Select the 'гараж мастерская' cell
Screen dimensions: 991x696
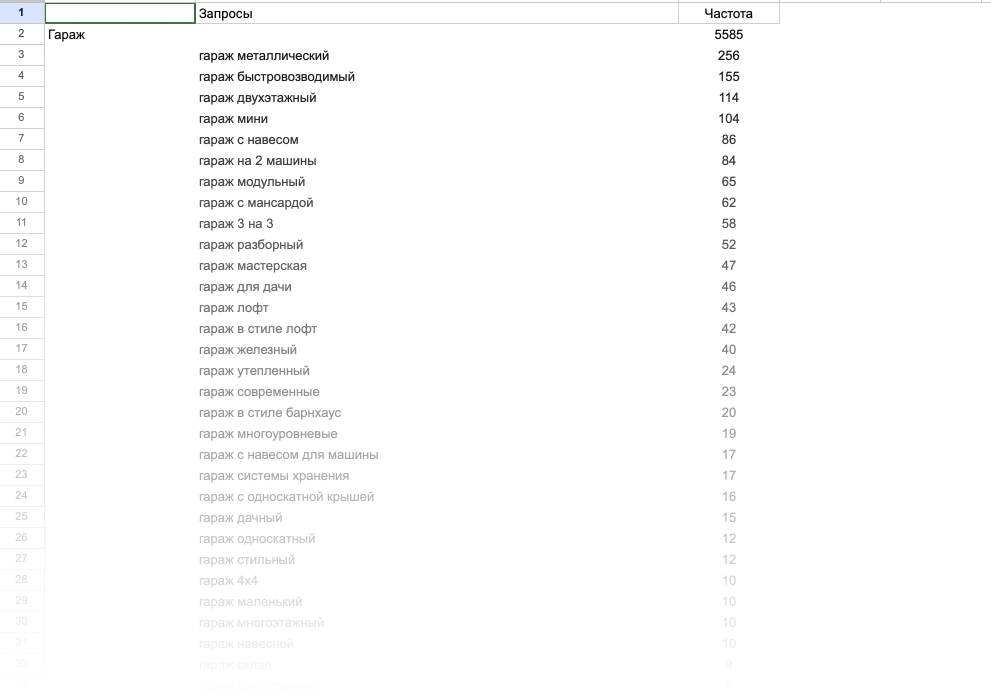pos(253,266)
